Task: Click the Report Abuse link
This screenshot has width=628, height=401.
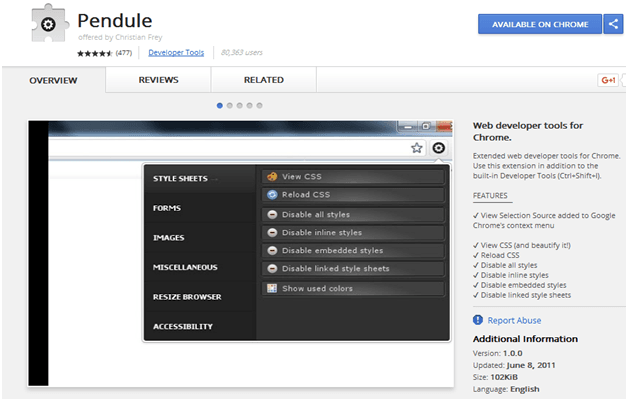Action: [514, 320]
